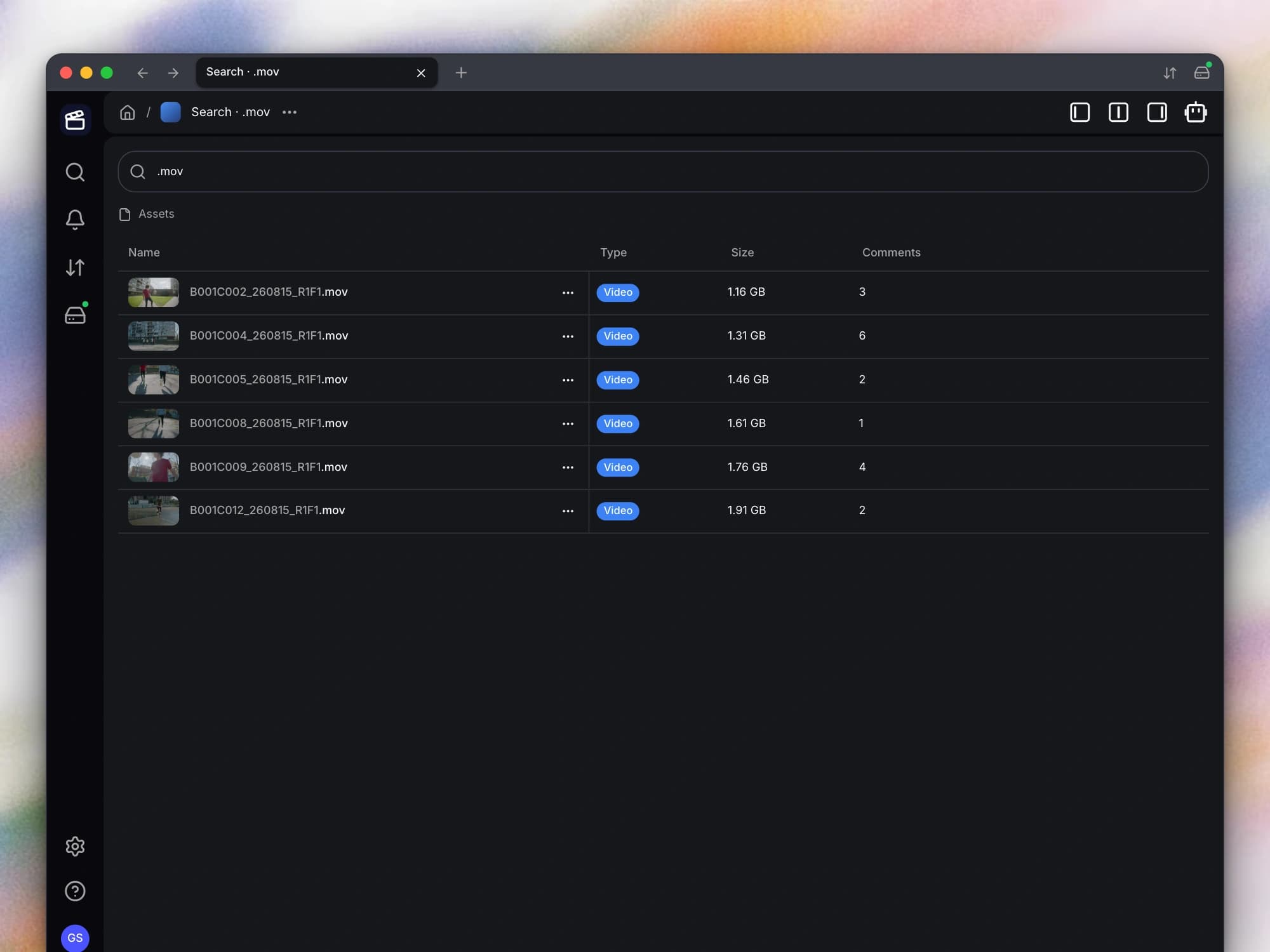Sort by Type column header
The image size is (1270, 952).
(x=613, y=253)
